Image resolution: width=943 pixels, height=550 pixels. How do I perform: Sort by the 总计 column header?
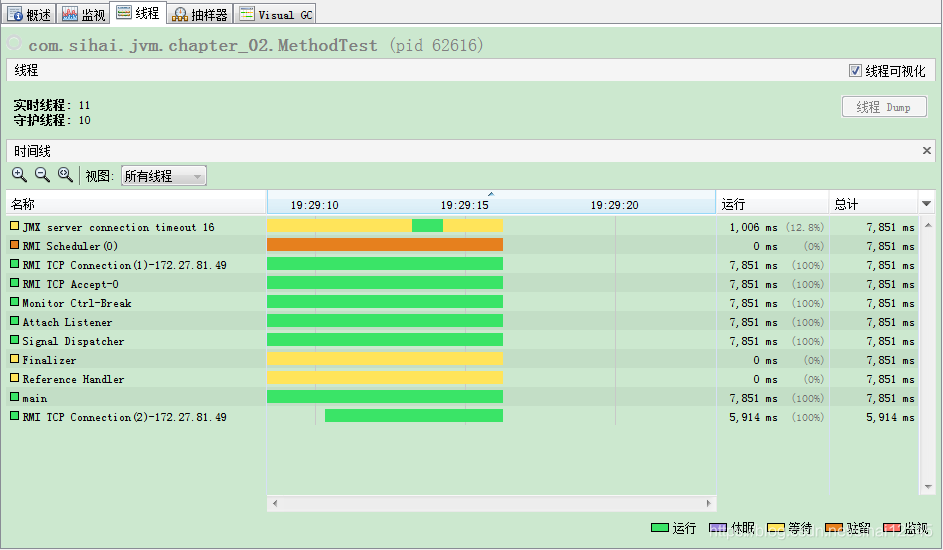[x=873, y=204]
